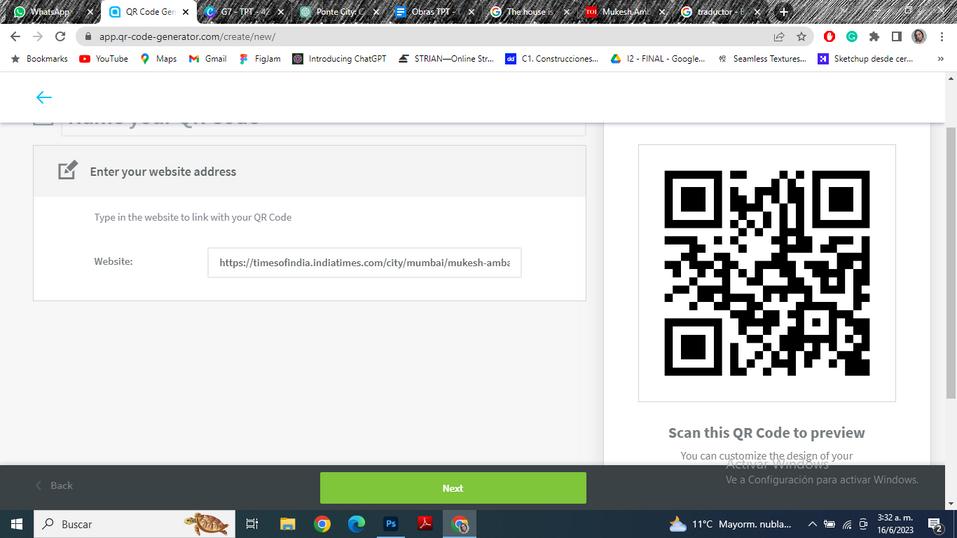Expand the hidden bookmarks chevron

[941, 59]
